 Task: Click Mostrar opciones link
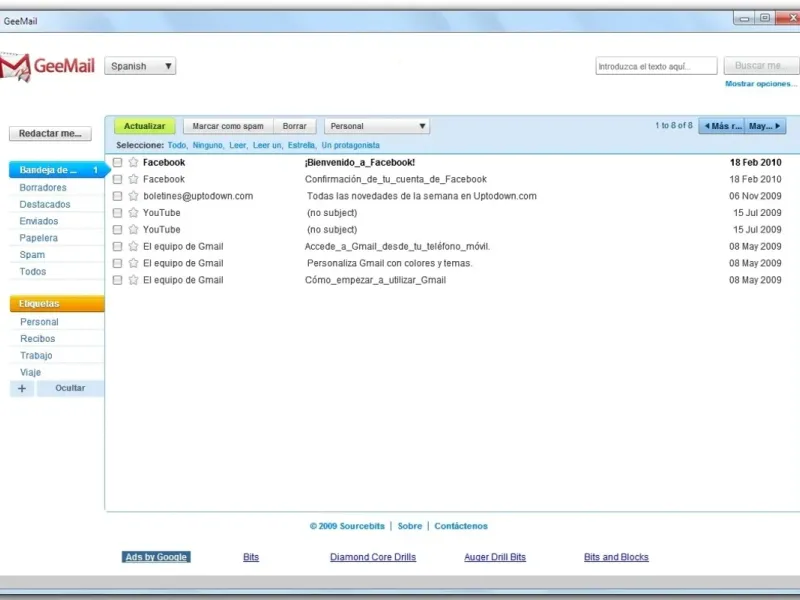coord(761,84)
